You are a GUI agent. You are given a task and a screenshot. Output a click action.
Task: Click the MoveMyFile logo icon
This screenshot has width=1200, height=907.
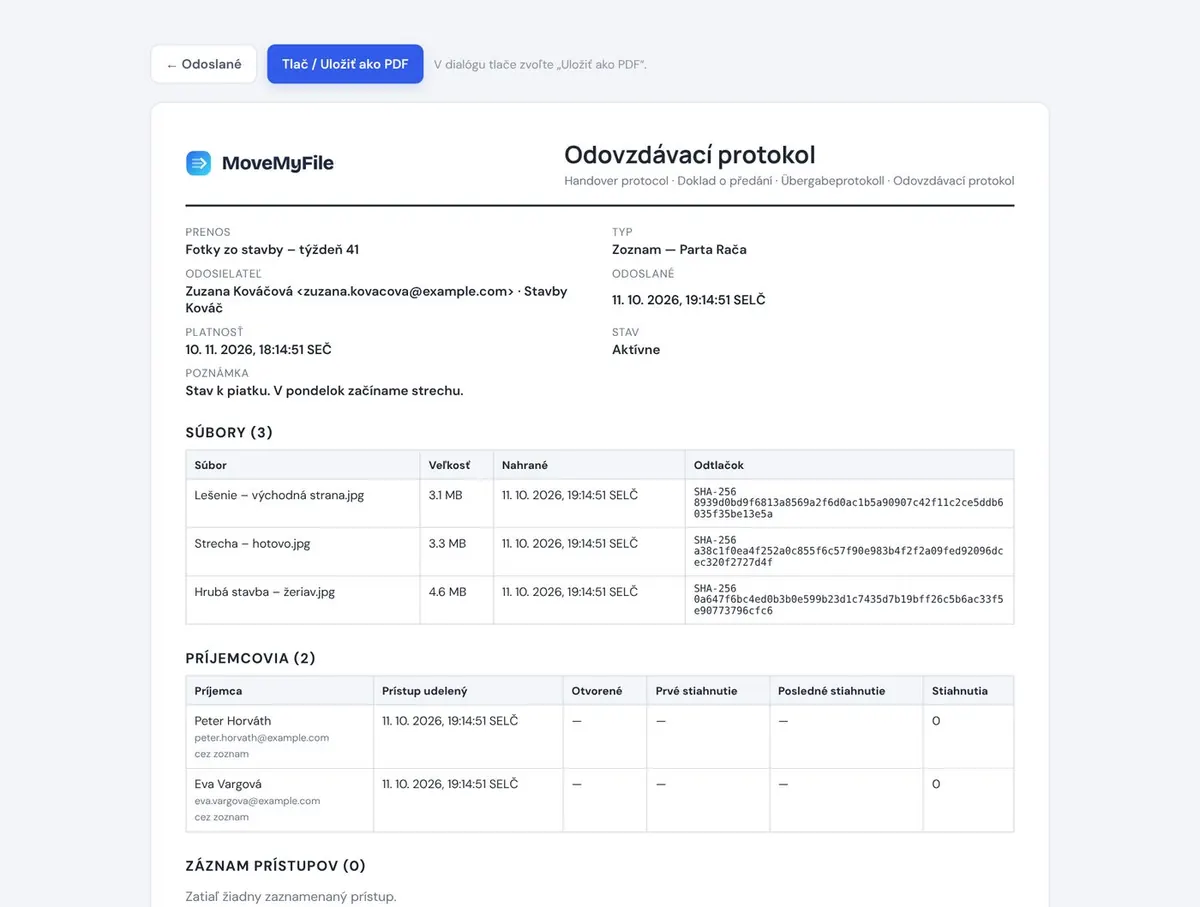(x=198, y=163)
